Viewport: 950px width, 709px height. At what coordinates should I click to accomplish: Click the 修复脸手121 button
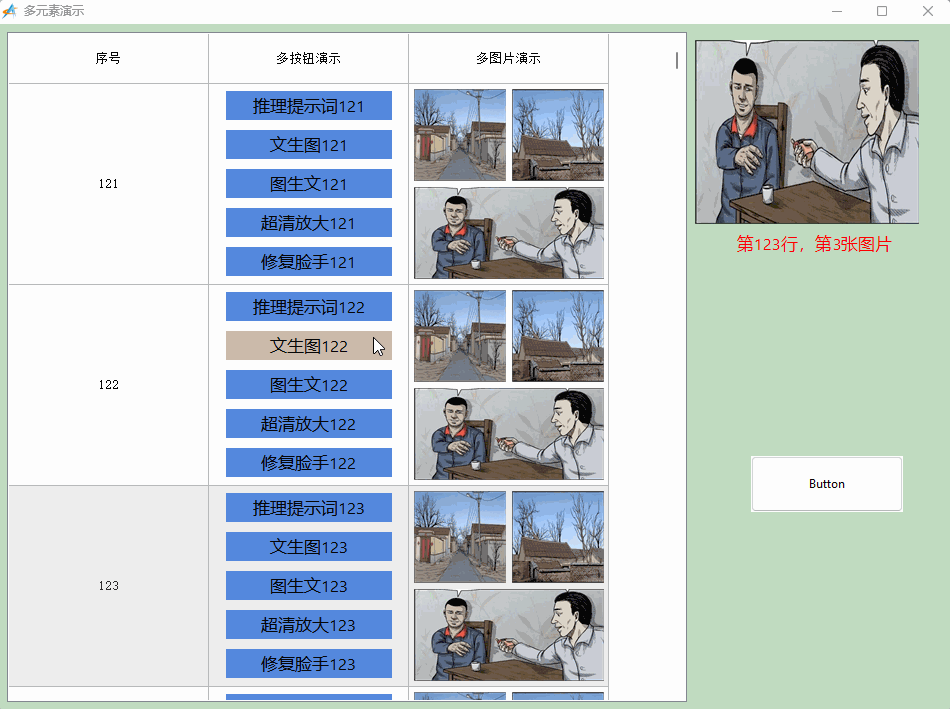[309, 261]
